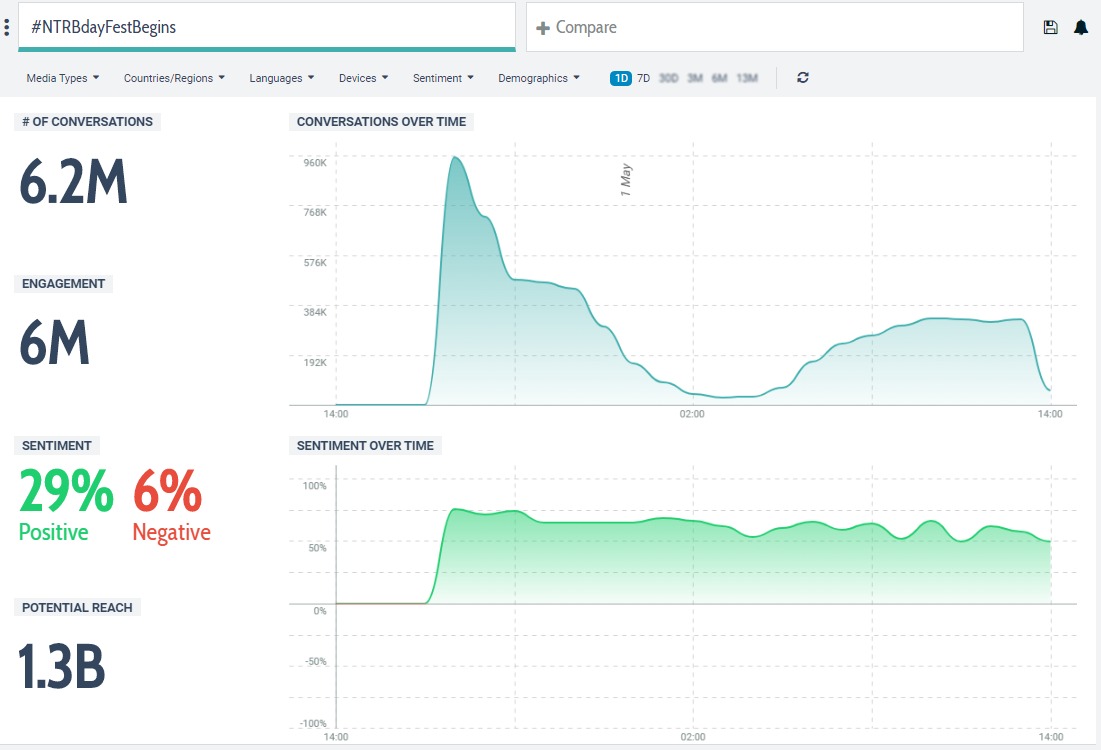Click the -50% sentiment axis label
Viewport: 1101px width, 750px height.
coord(316,662)
